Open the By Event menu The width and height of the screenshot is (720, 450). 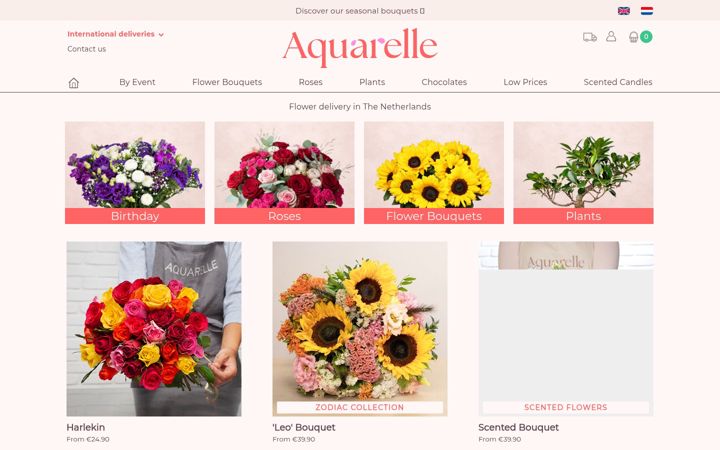pyautogui.click(x=137, y=82)
